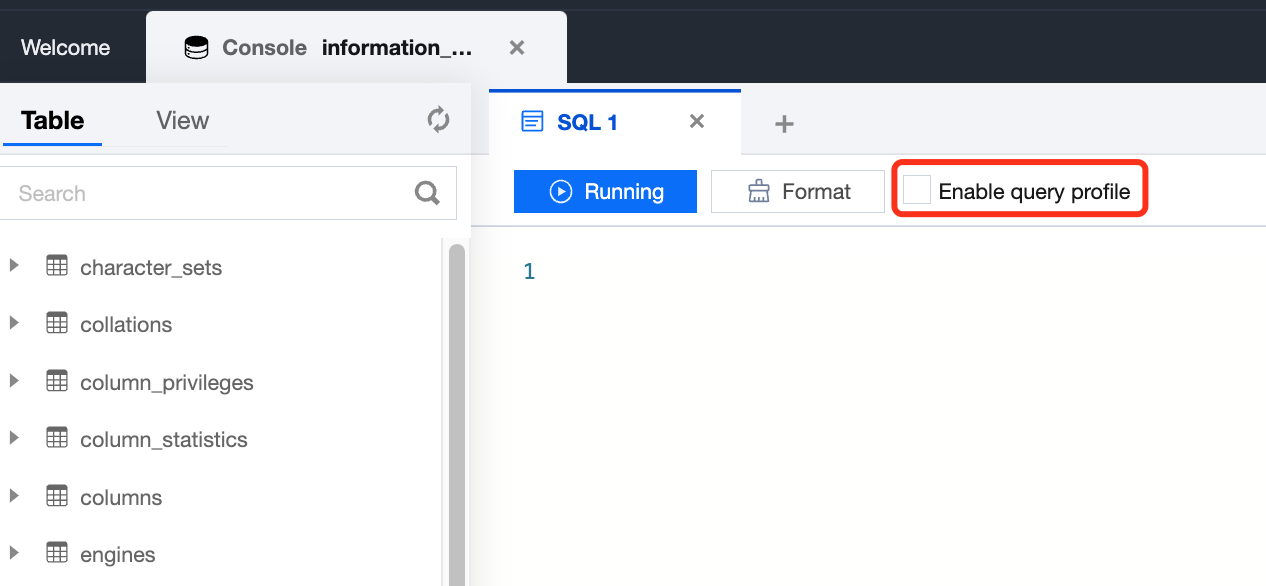Close the SQL 1 tab
The image size is (1266, 586).
pos(697,121)
